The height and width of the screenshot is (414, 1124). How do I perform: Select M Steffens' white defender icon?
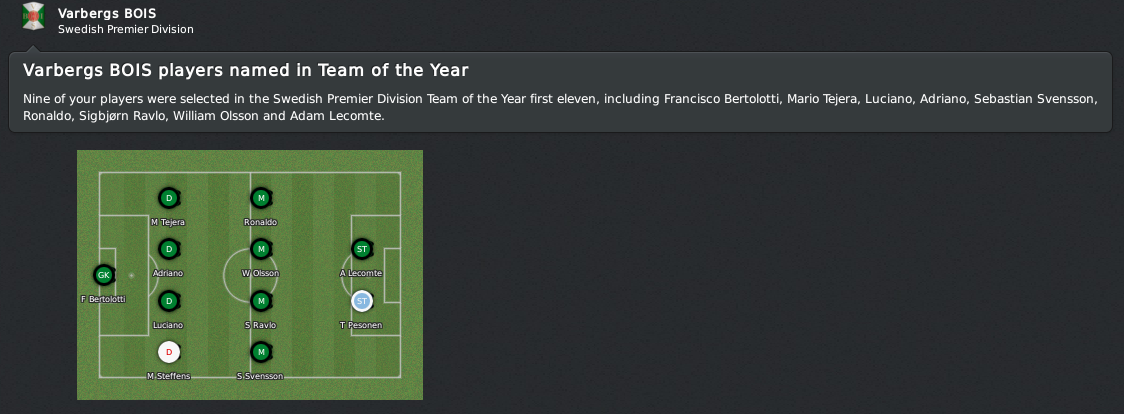(169, 352)
